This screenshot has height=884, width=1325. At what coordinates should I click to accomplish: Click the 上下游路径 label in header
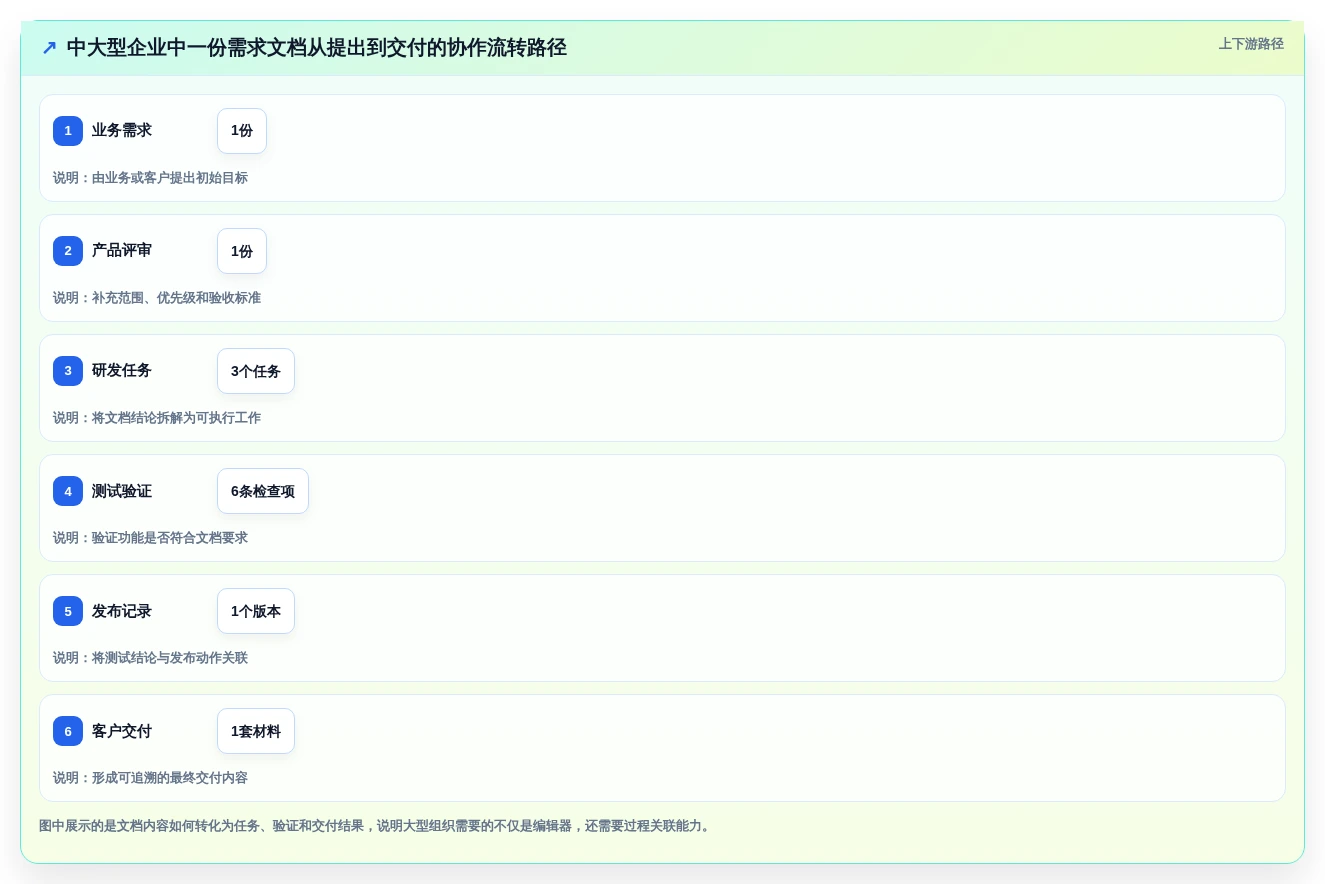pos(1250,44)
